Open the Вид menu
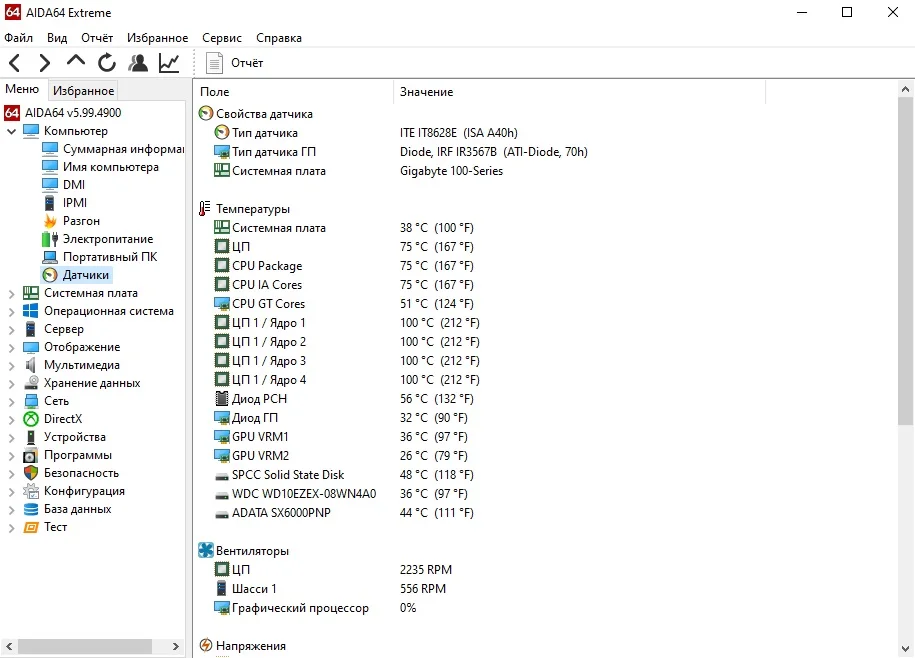915x658 pixels. 57,38
